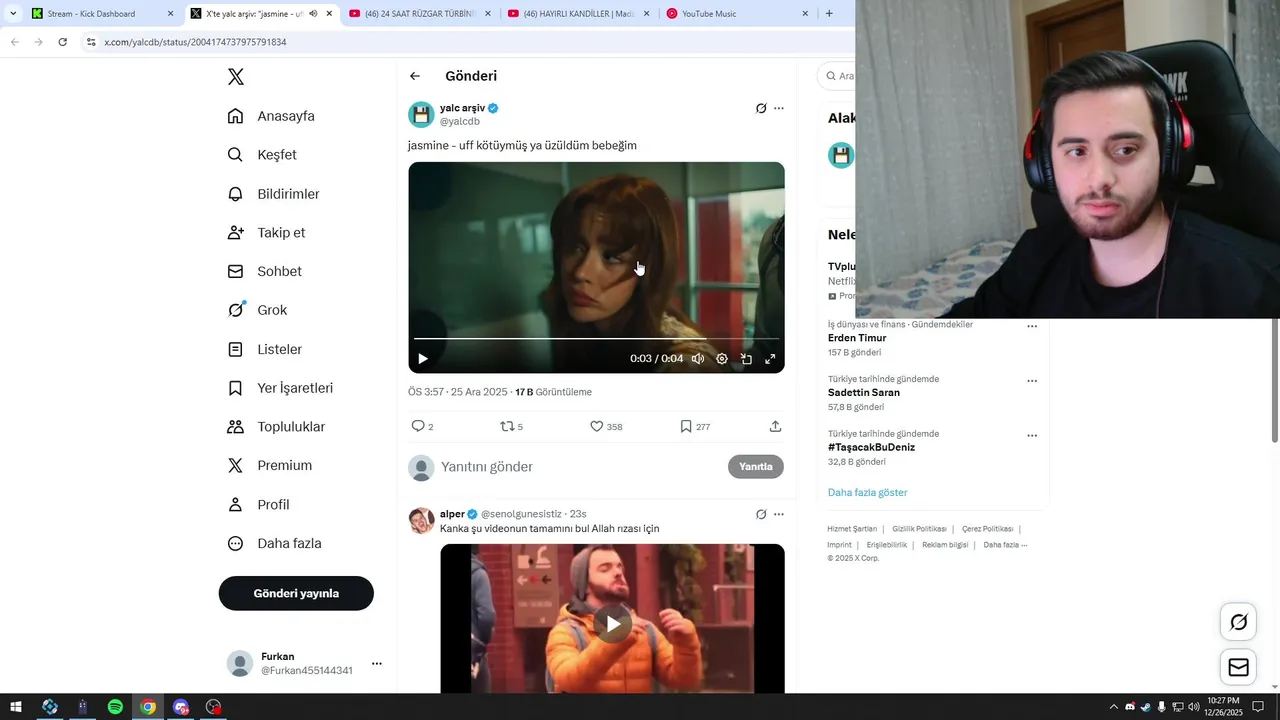Go back with the Gönderi arrow

(415, 76)
